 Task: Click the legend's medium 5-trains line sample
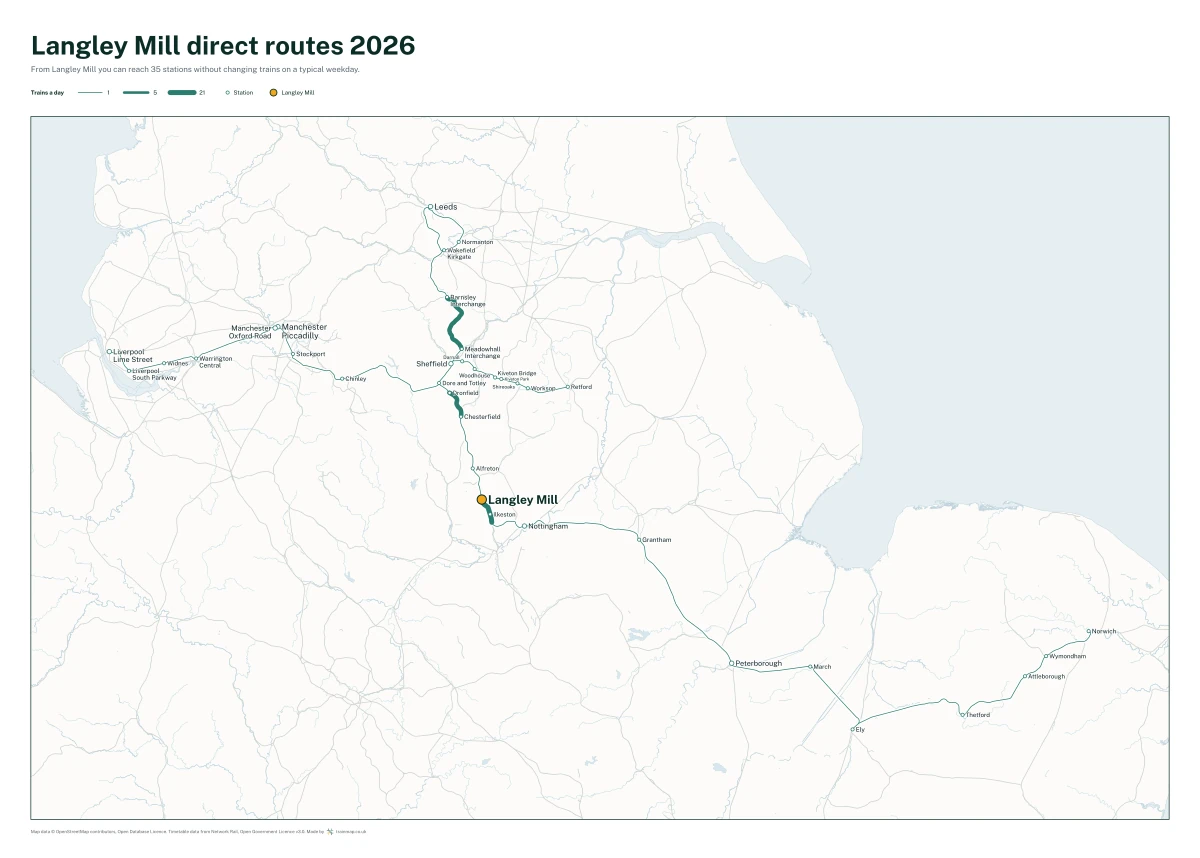tap(136, 92)
